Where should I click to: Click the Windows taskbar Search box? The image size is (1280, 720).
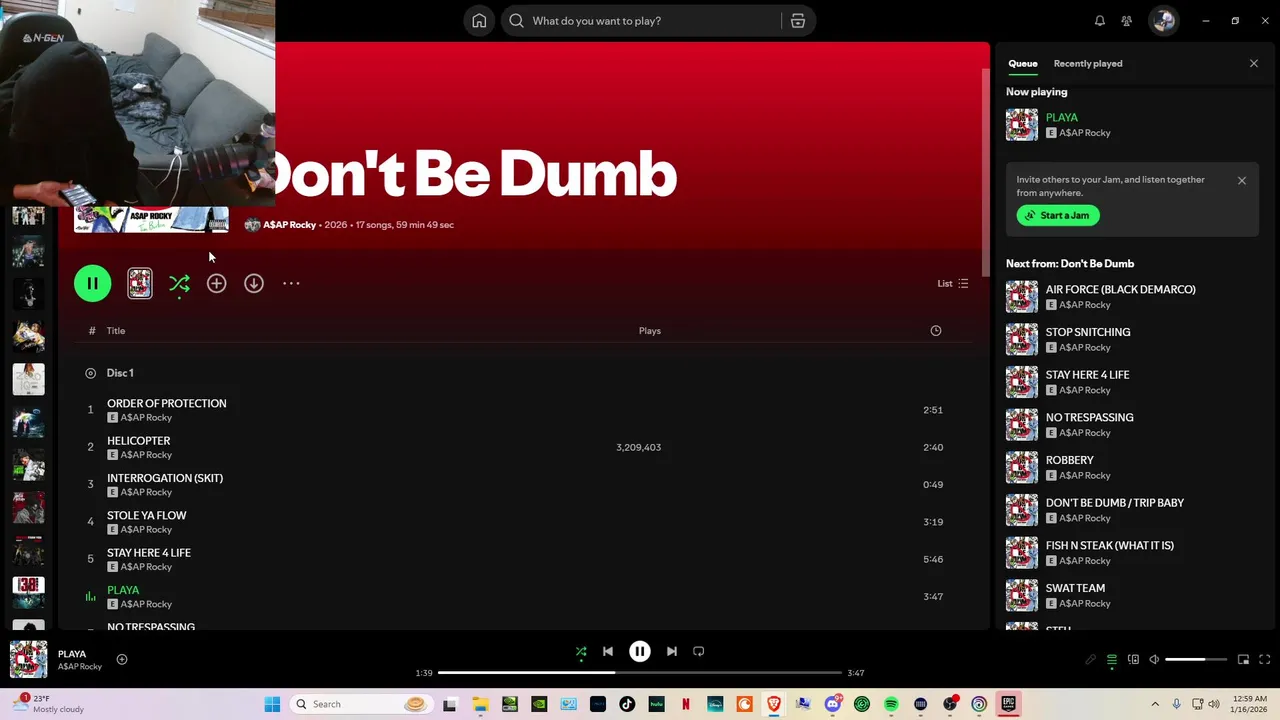click(362, 704)
